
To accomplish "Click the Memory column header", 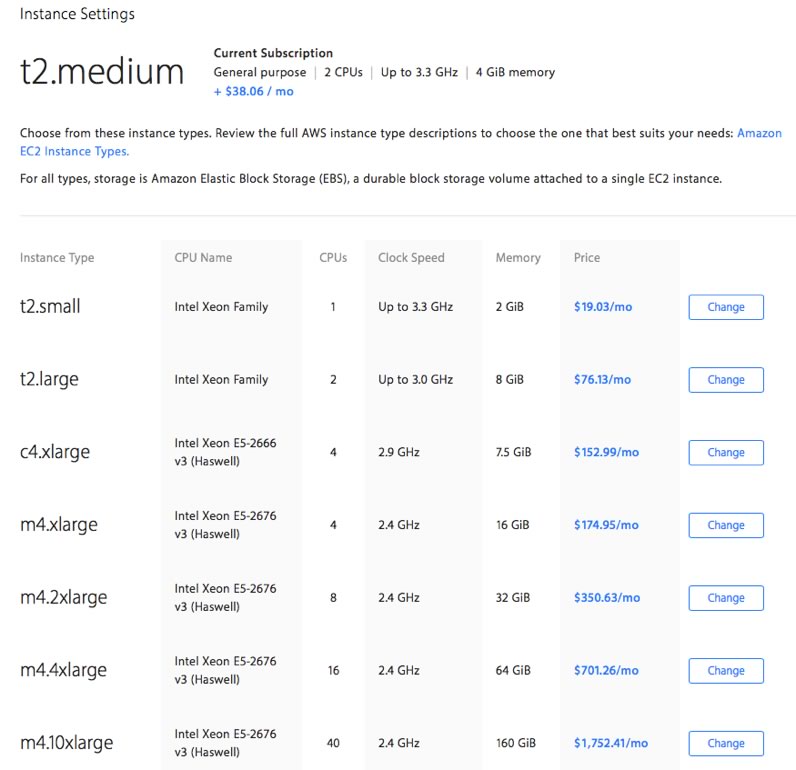I will click(518, 257).
